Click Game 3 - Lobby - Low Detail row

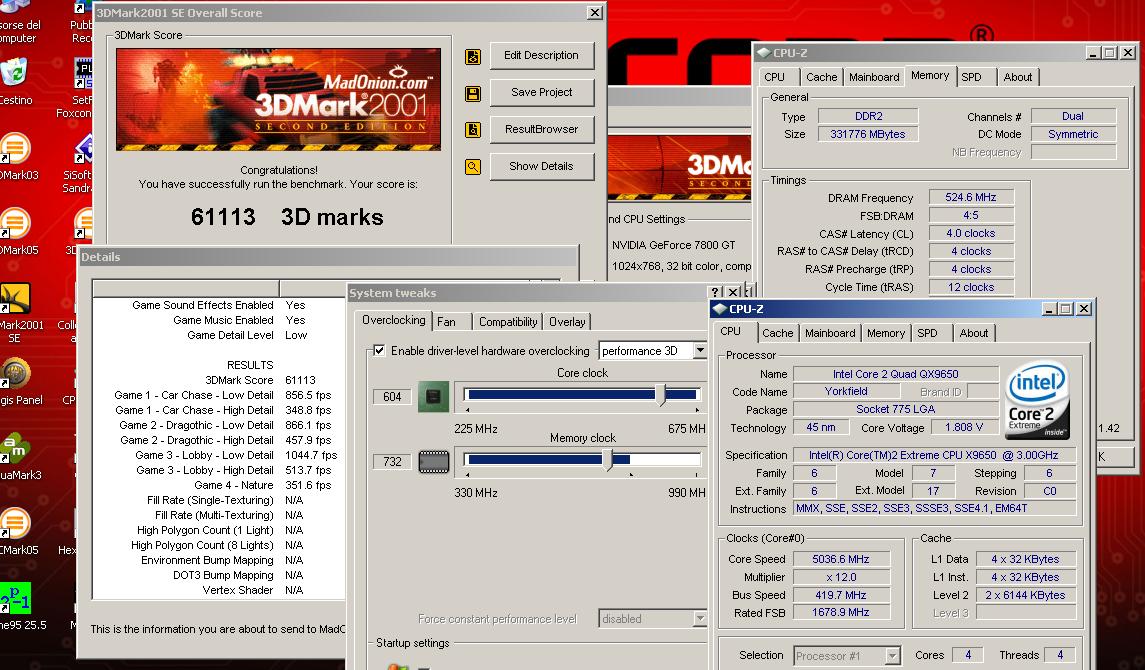pos(218,455)
